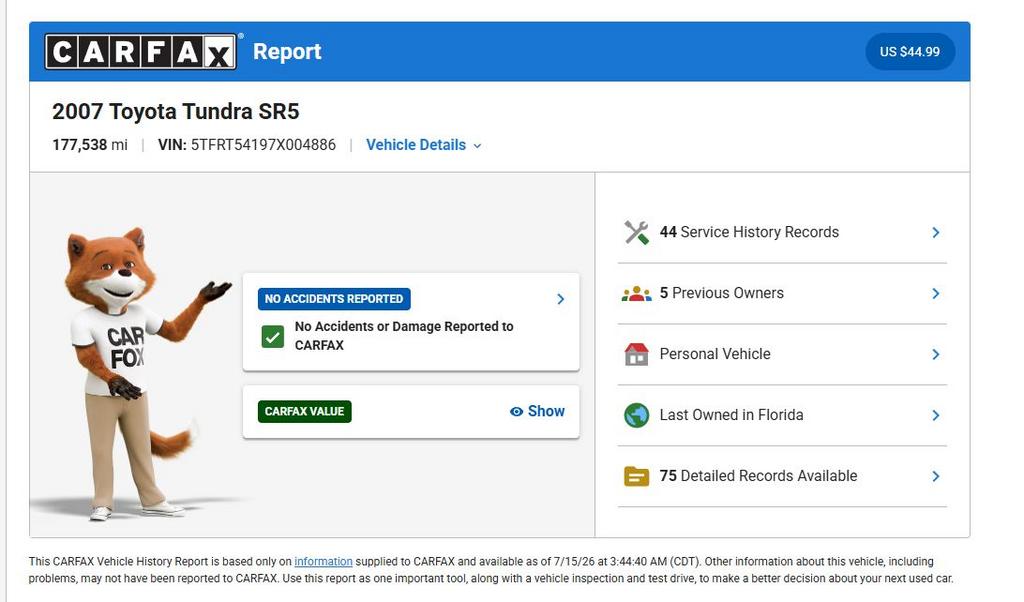
Task: Open arrow for 75 Detailed Records Available
Action: (x=935, y=477)
